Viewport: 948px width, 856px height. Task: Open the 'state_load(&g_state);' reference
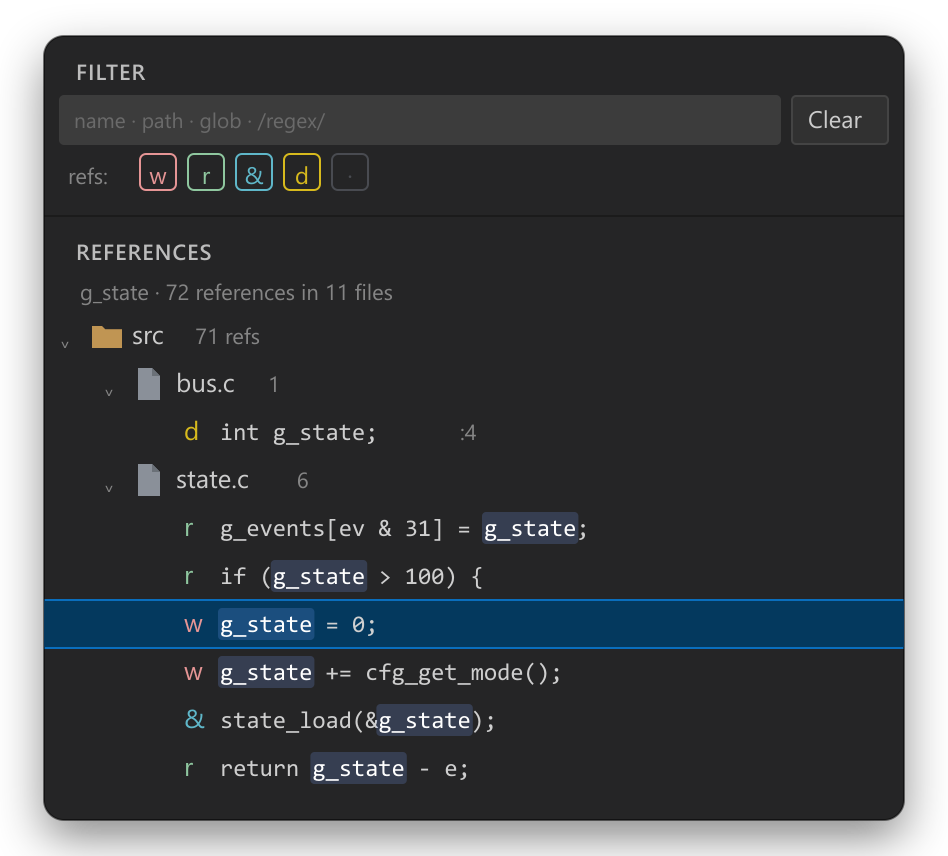[474, 720]
